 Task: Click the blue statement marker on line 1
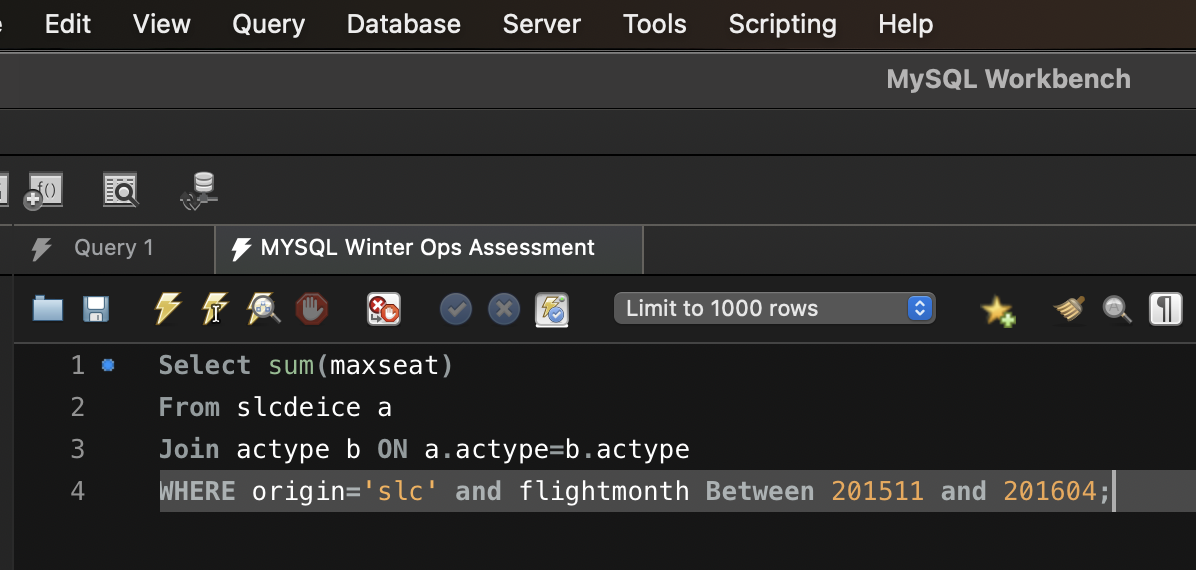108,366
